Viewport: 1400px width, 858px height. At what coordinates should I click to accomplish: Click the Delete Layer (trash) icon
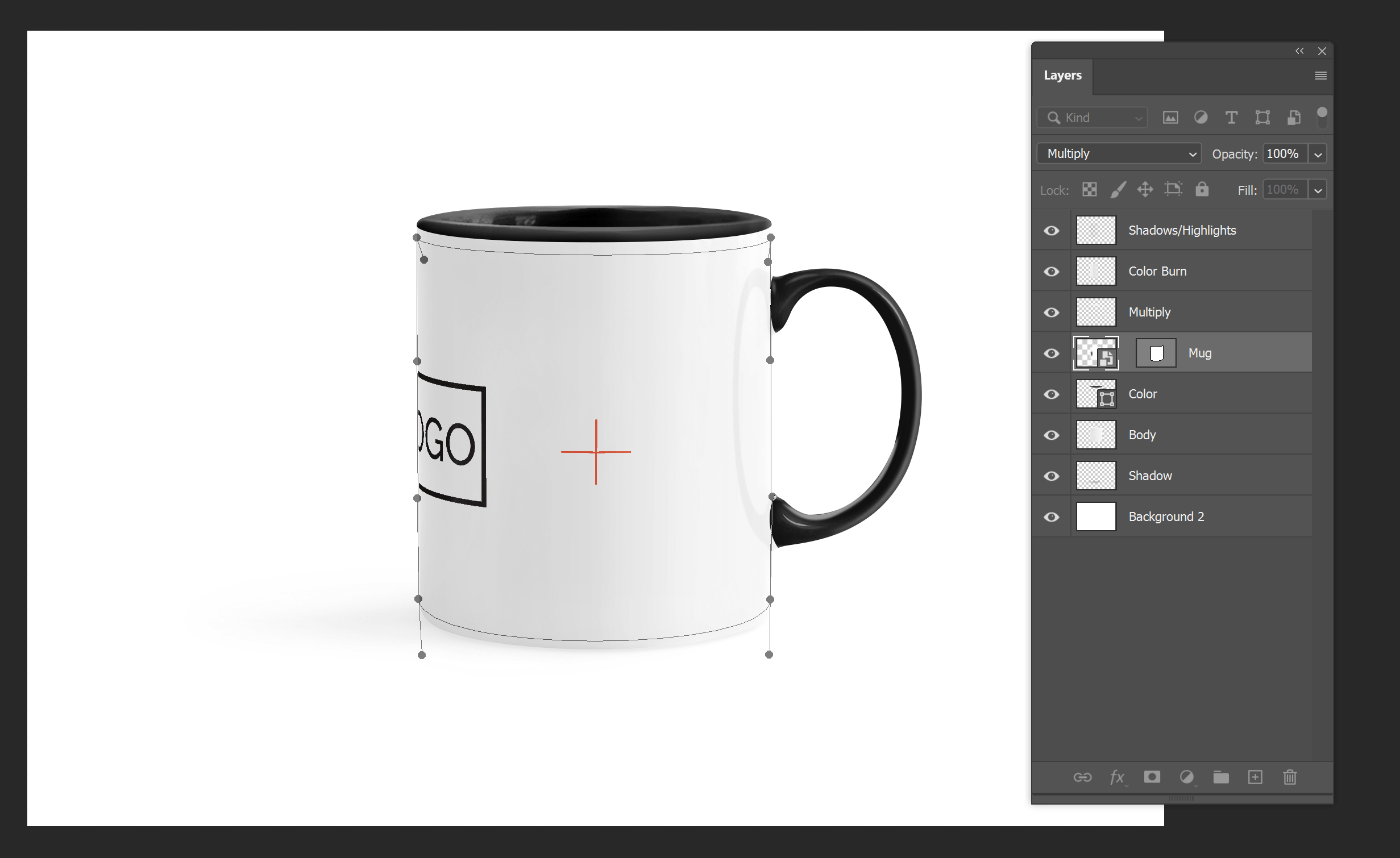pyautogui.click(x=1289, y=777)
